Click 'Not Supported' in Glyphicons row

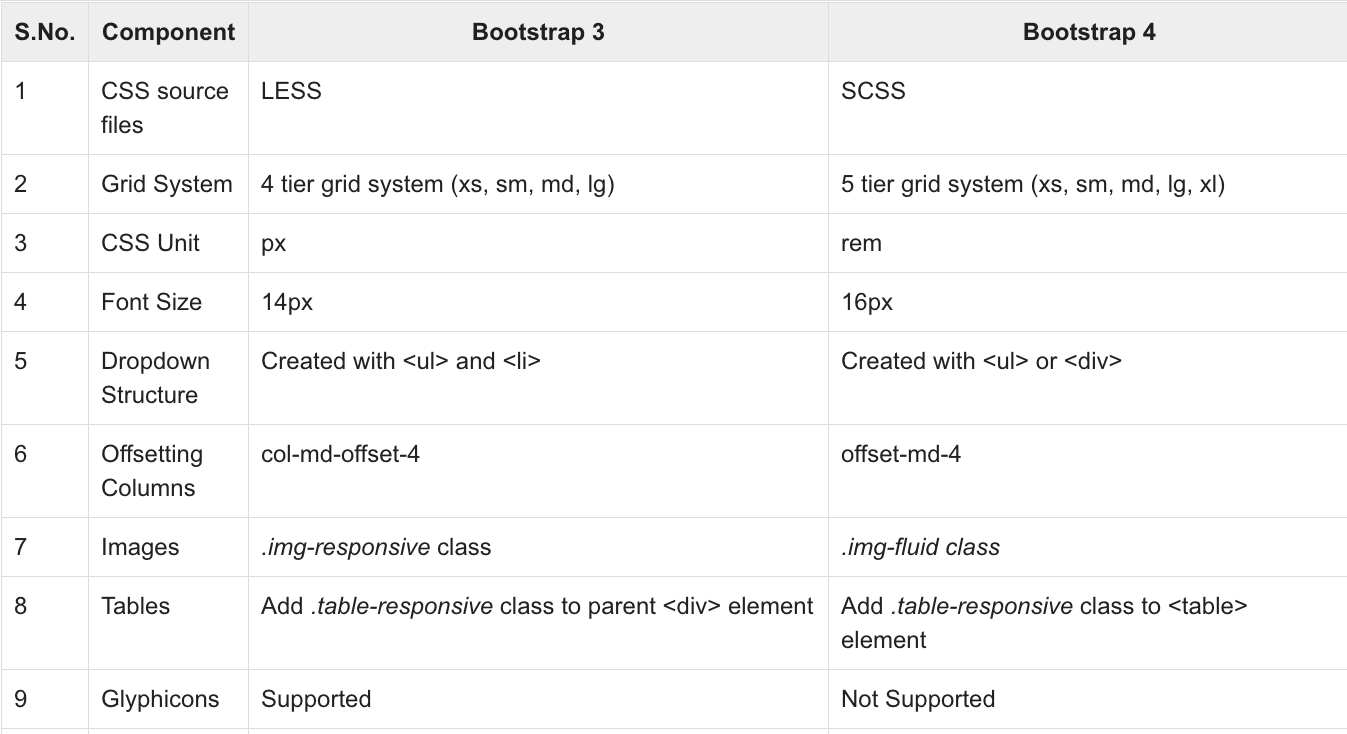[918, 699]
